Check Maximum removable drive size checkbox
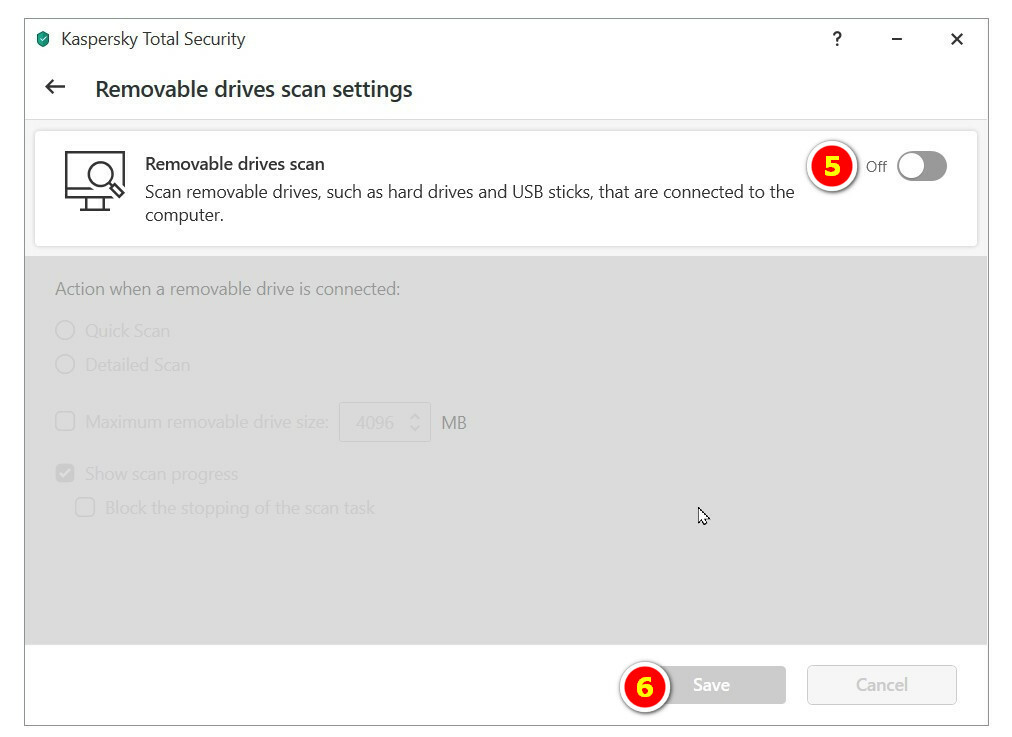1012x737 pixels. [x=65, y=422]
